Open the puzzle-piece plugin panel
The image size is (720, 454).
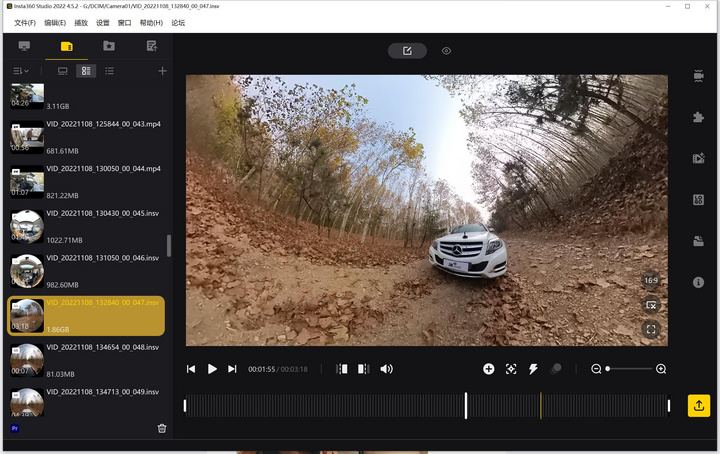(x=698, y=117)
